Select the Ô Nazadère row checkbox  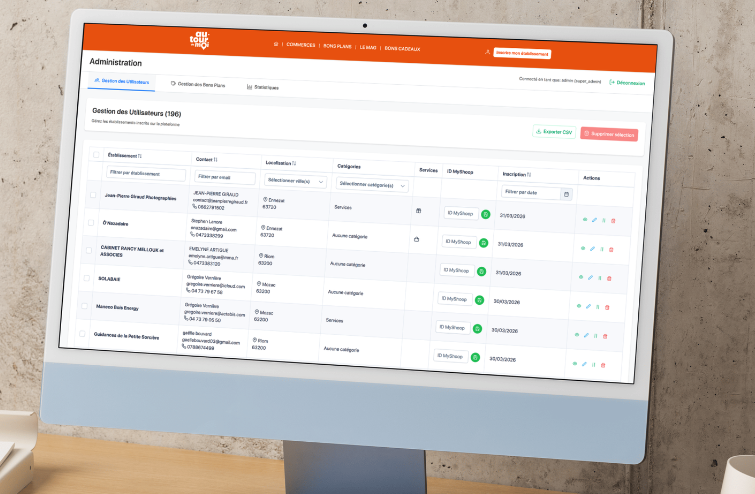[91, 223]
